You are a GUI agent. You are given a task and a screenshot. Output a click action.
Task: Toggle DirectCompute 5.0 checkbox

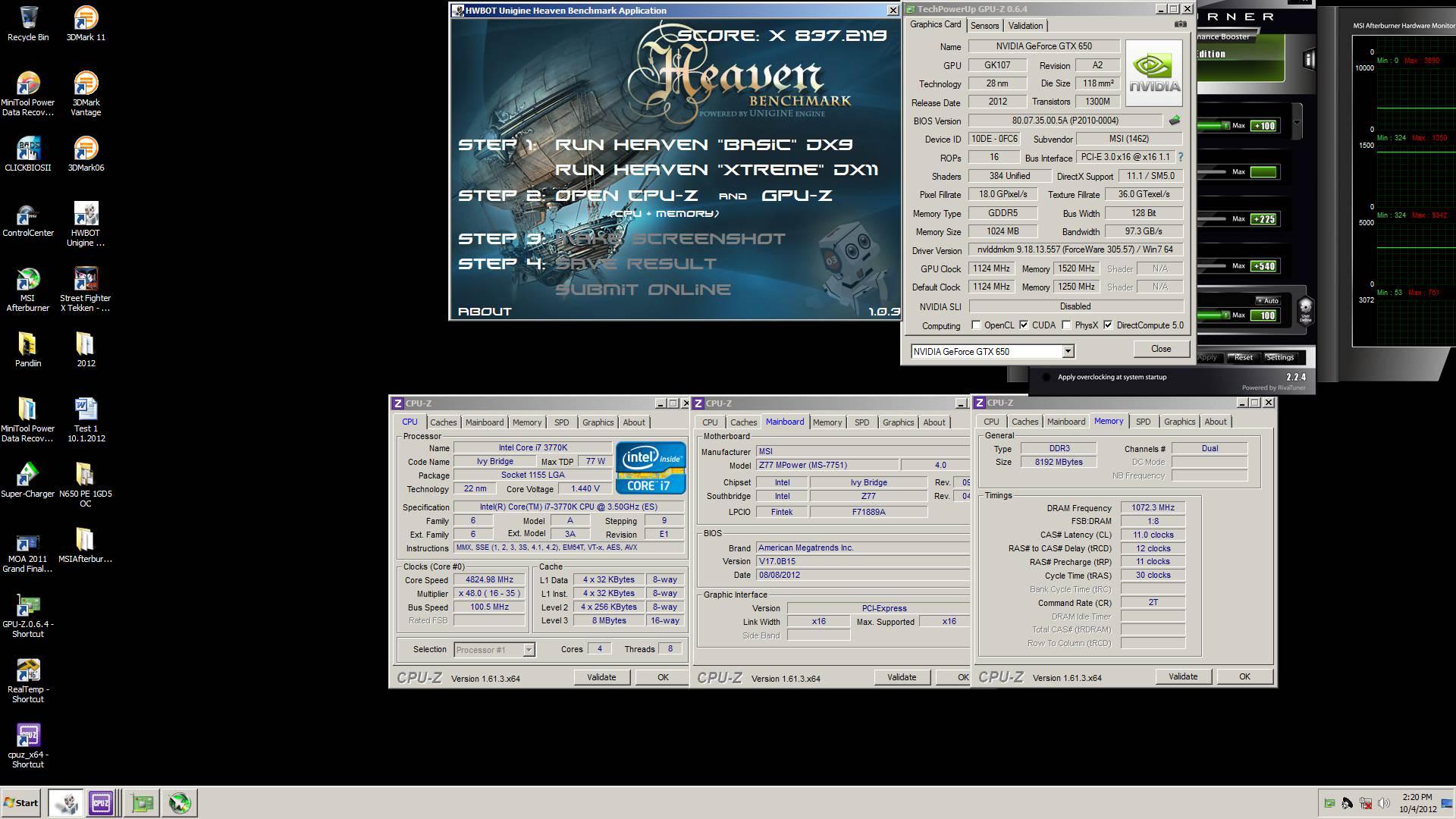pos(1108,325)
